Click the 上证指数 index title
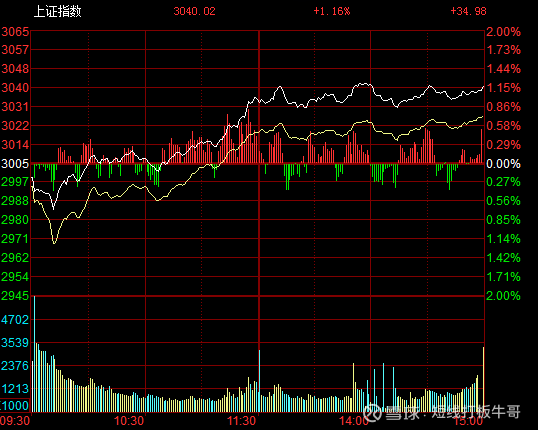This screenshot has height=430, width=538. (x=57, y=11)
